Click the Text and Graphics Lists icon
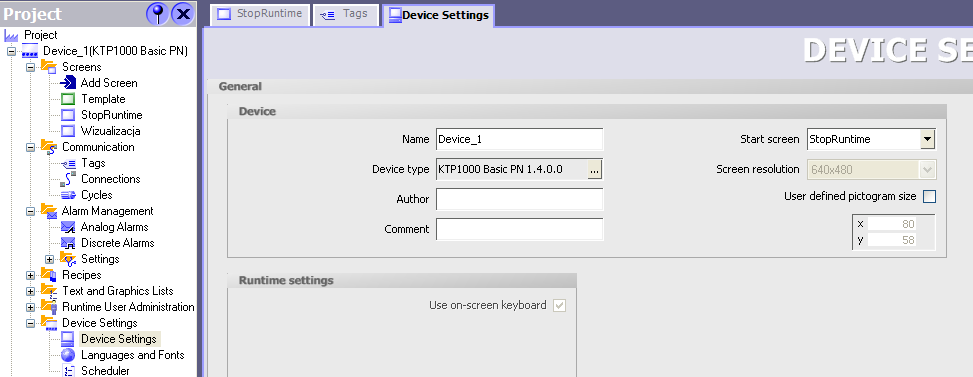The height and width of the screenshot is (377, 973). point(48,291)
